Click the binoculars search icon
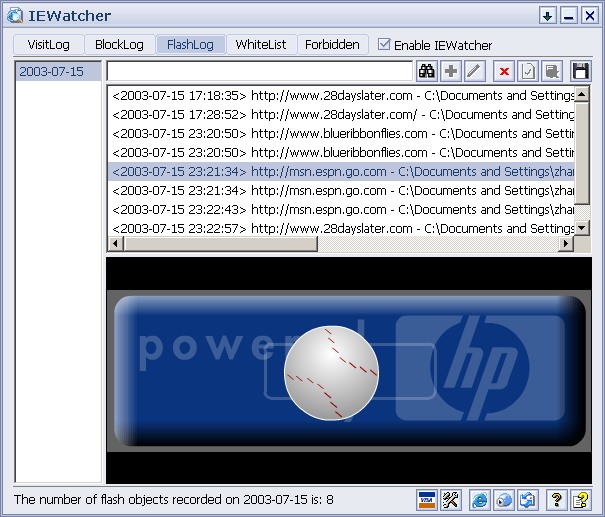 [427, 71]
